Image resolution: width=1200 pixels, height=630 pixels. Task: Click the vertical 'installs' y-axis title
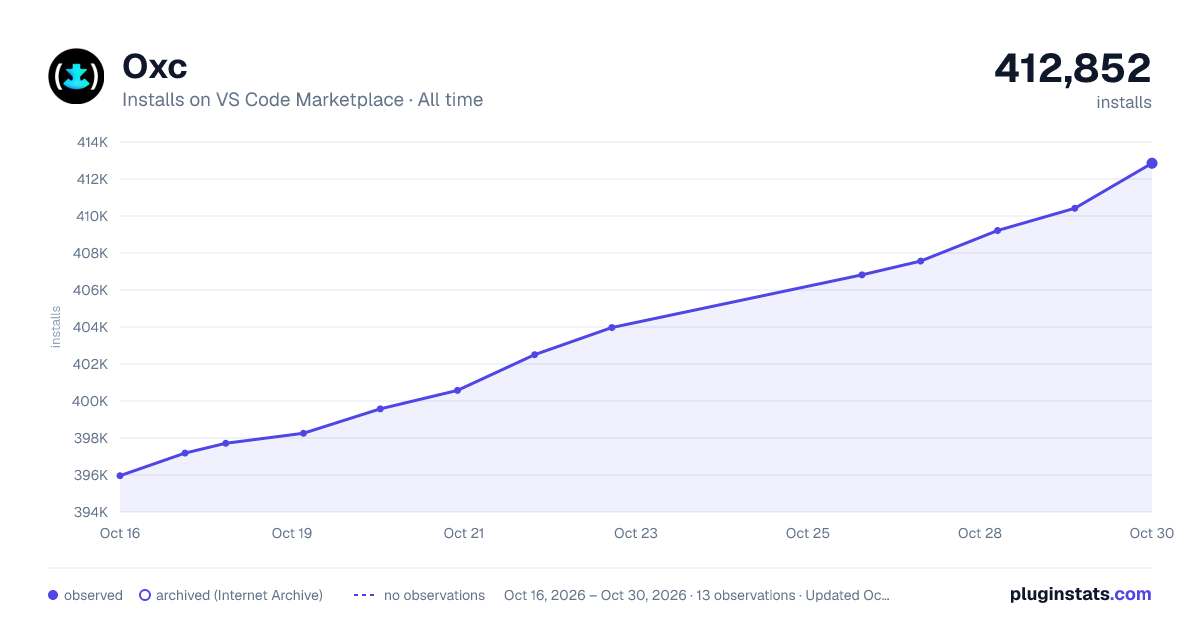tap(56, 327)
